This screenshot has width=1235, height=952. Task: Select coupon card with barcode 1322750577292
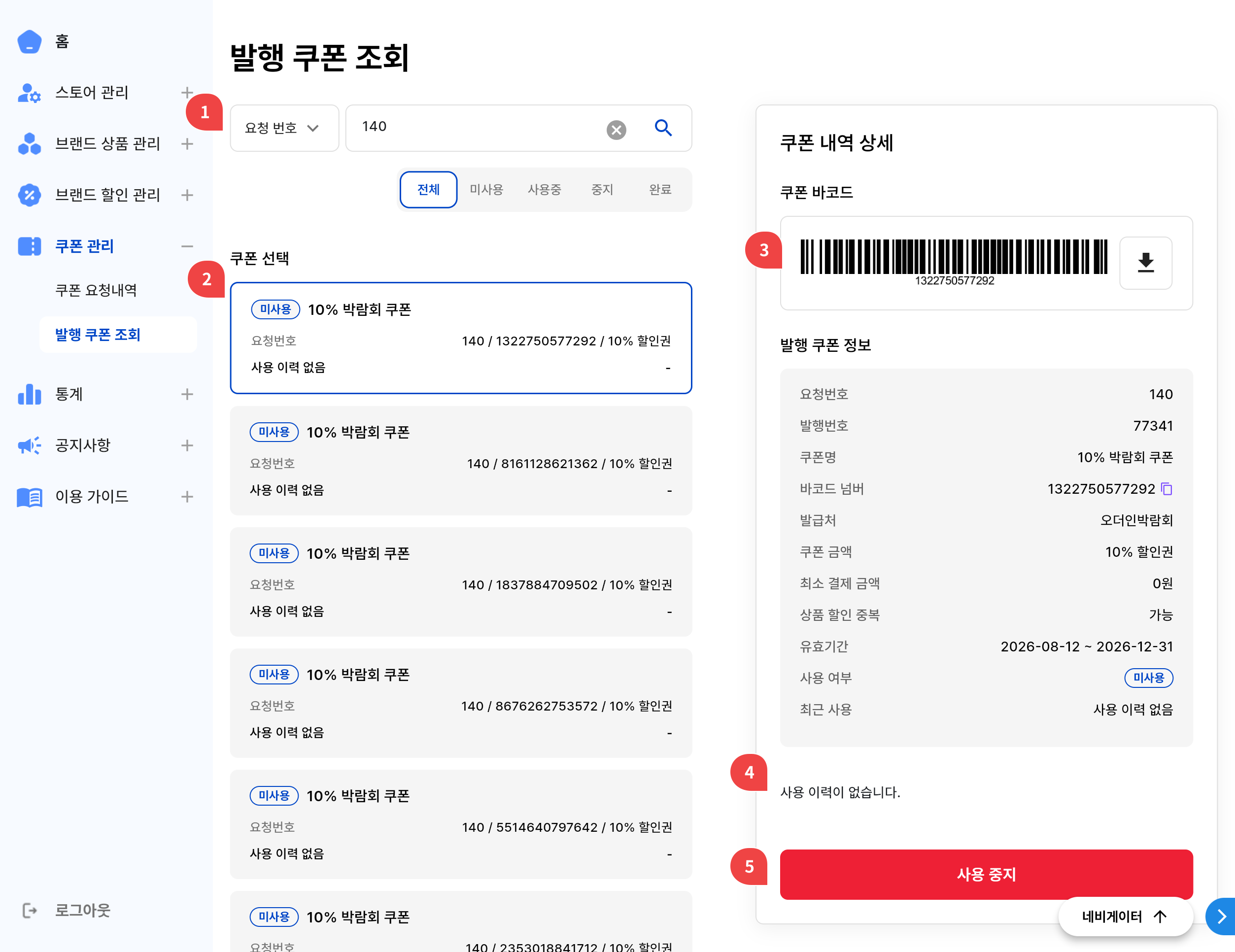(461, 338)
